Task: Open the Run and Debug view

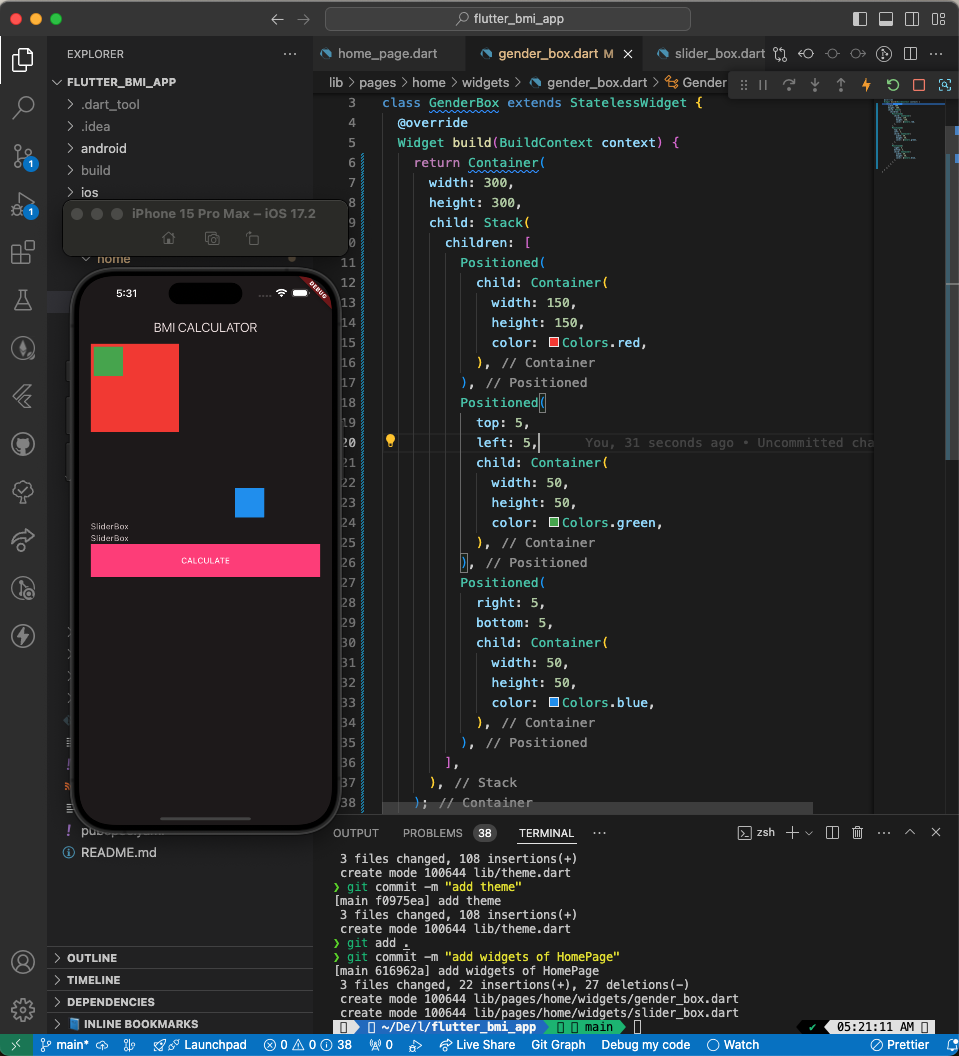Action: [23, 204]
